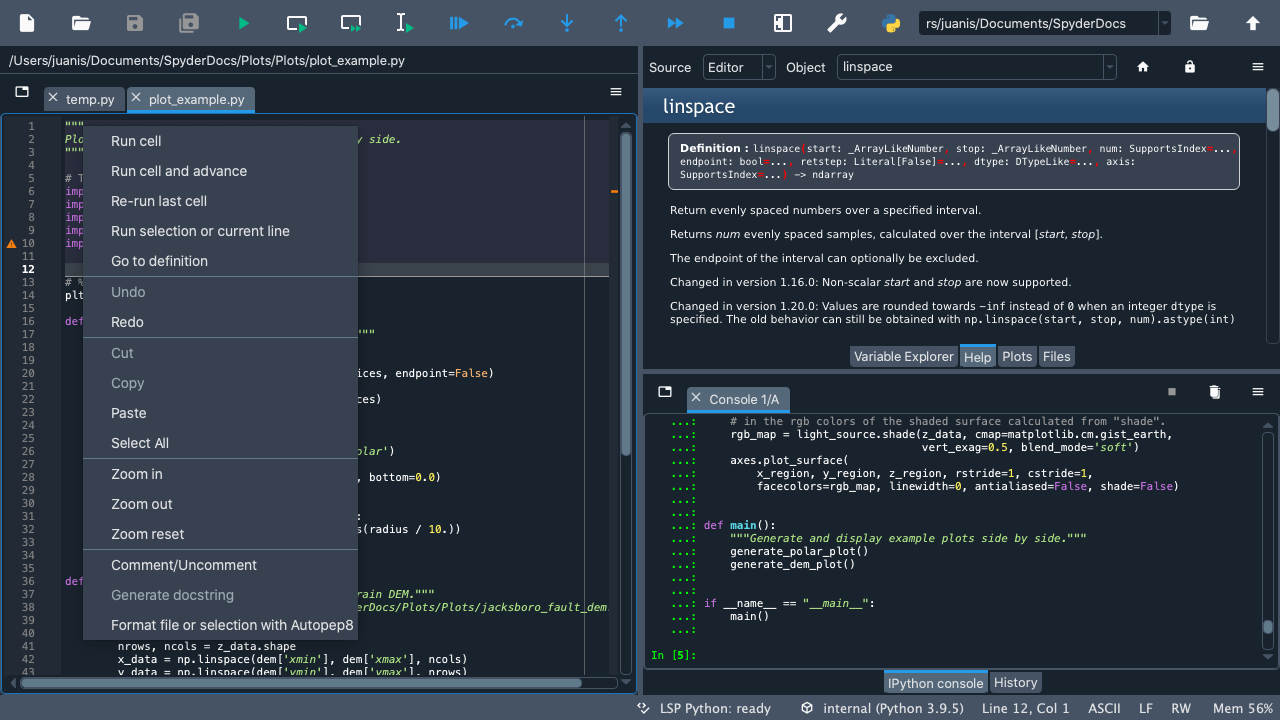Open the PYTHONPATH manager Python icon

(891, 23)
